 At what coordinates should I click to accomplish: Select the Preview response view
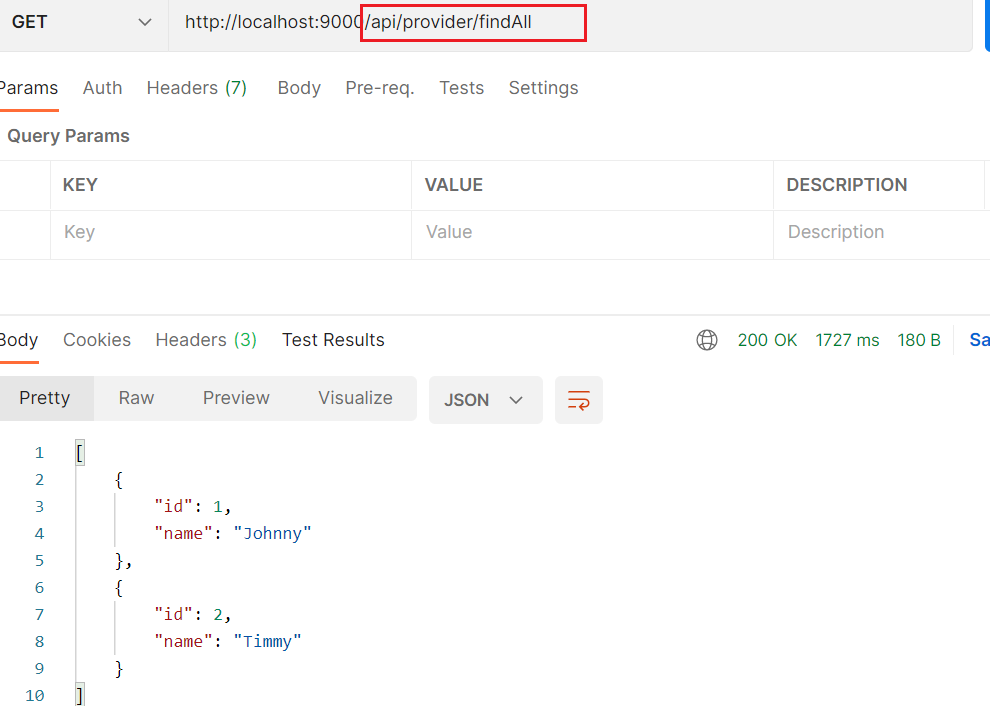236,398
